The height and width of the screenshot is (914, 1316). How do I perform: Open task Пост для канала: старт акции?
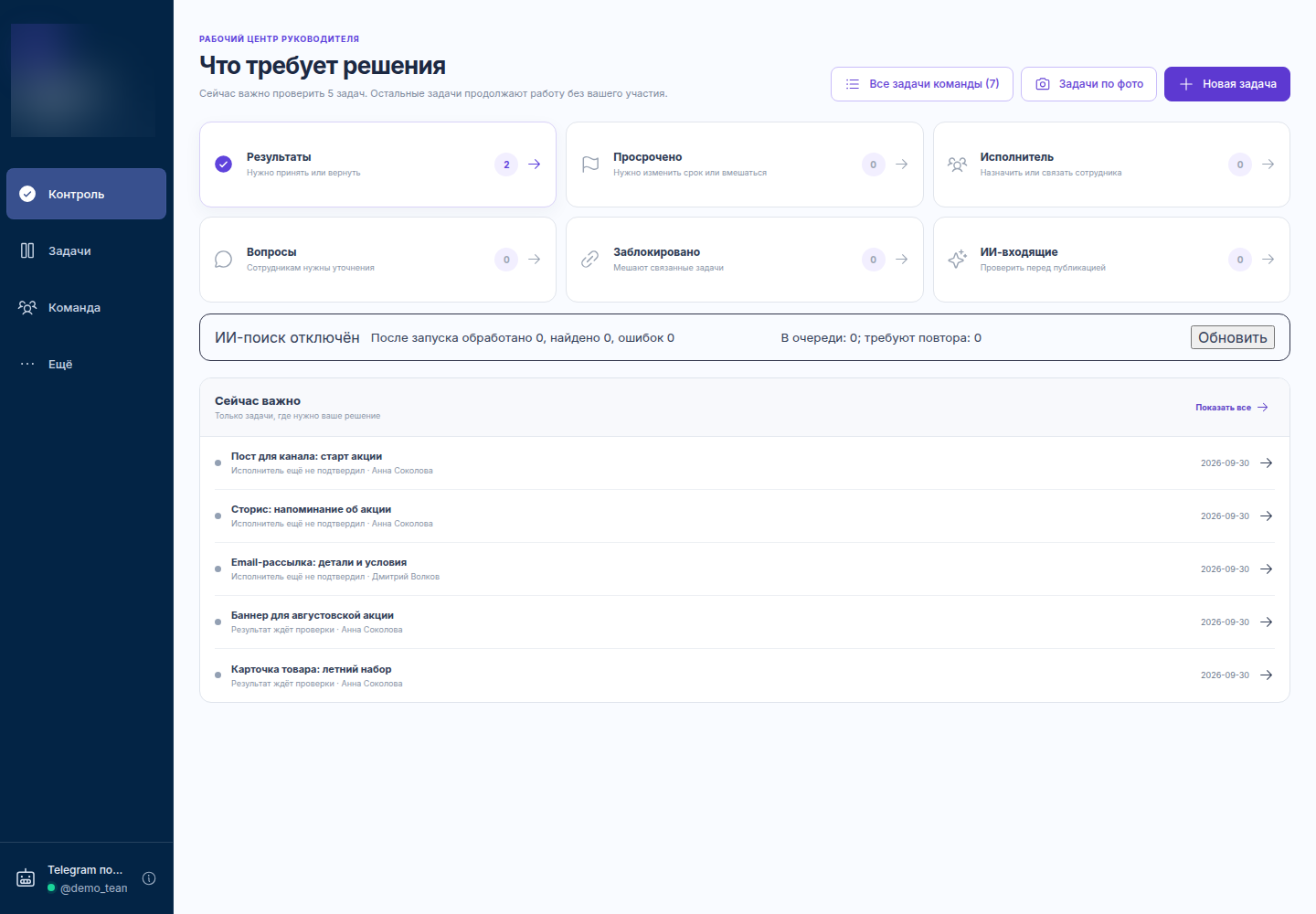[745, 463]
